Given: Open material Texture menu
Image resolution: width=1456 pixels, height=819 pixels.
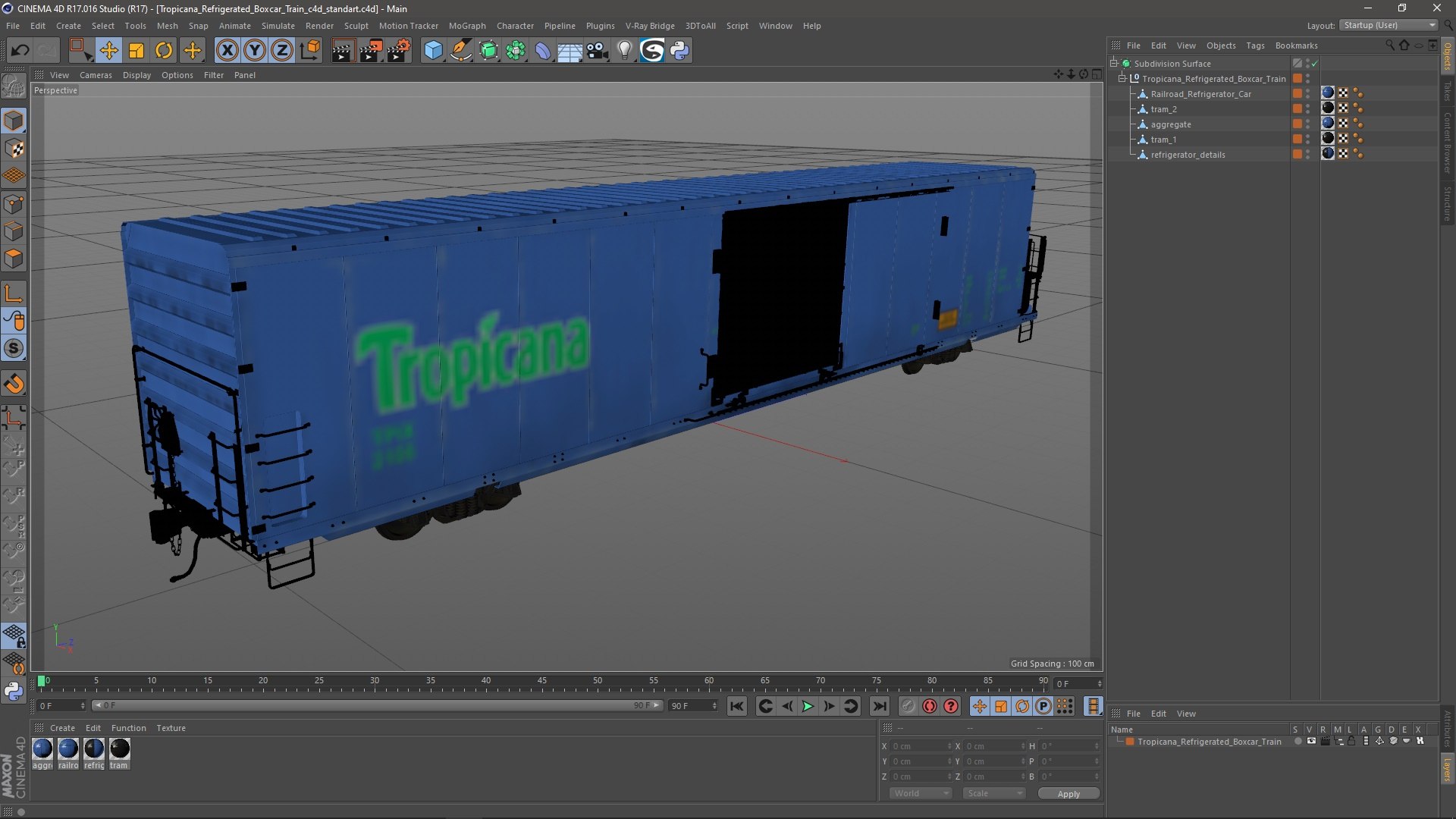Looking at the screenshot, I should coord(171,728).
